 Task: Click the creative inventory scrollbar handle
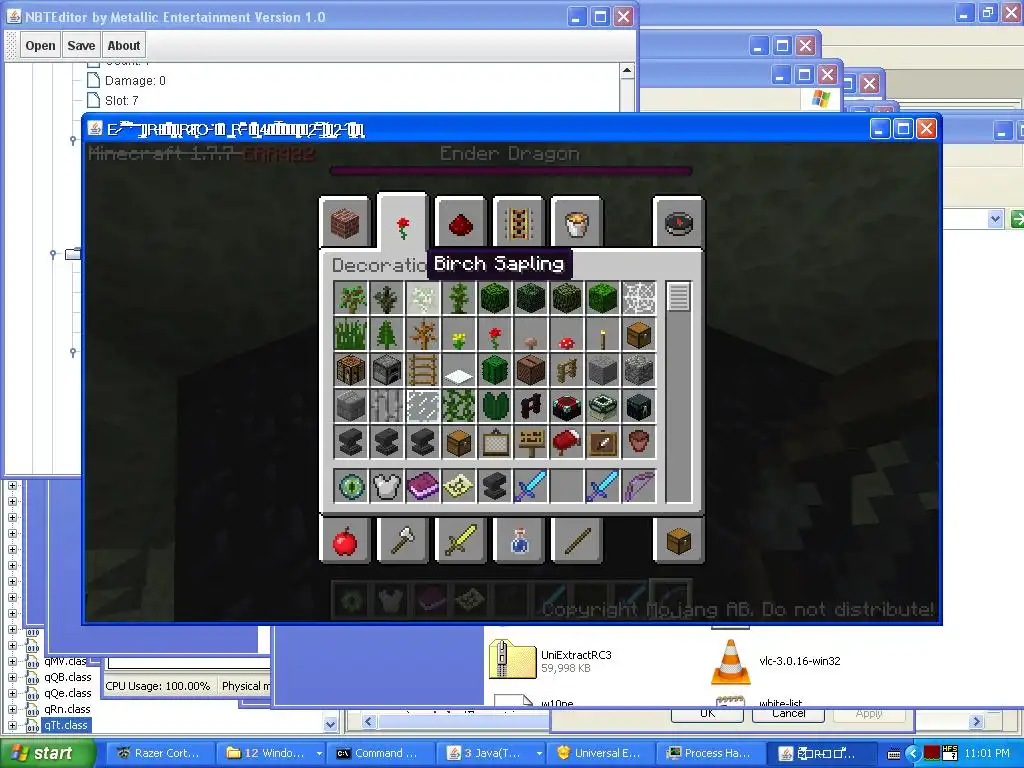coord(679,296)
